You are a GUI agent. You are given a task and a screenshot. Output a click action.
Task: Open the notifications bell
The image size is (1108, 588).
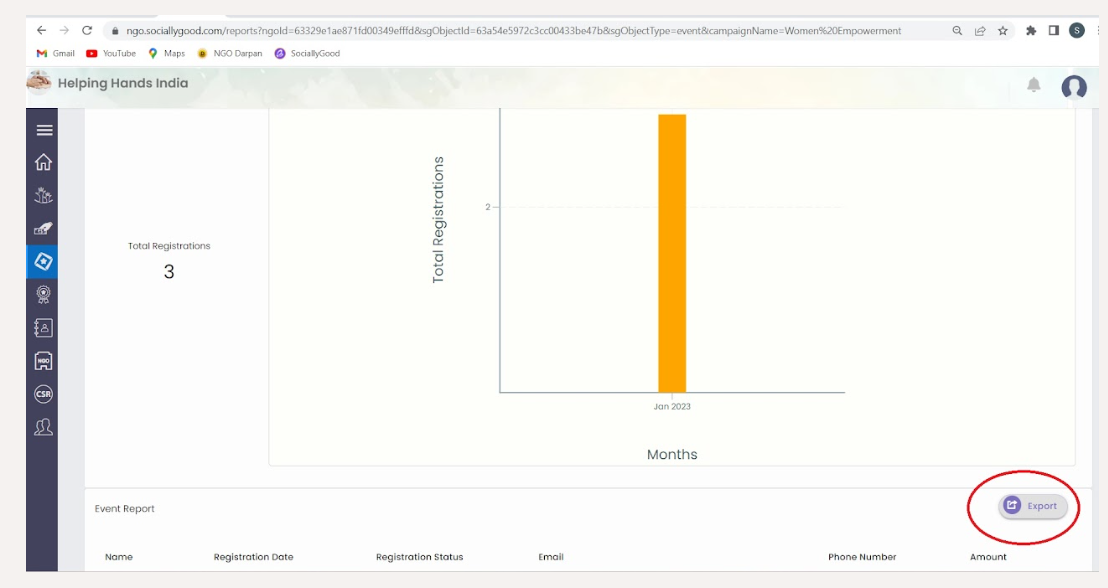tap(1034, 85)
